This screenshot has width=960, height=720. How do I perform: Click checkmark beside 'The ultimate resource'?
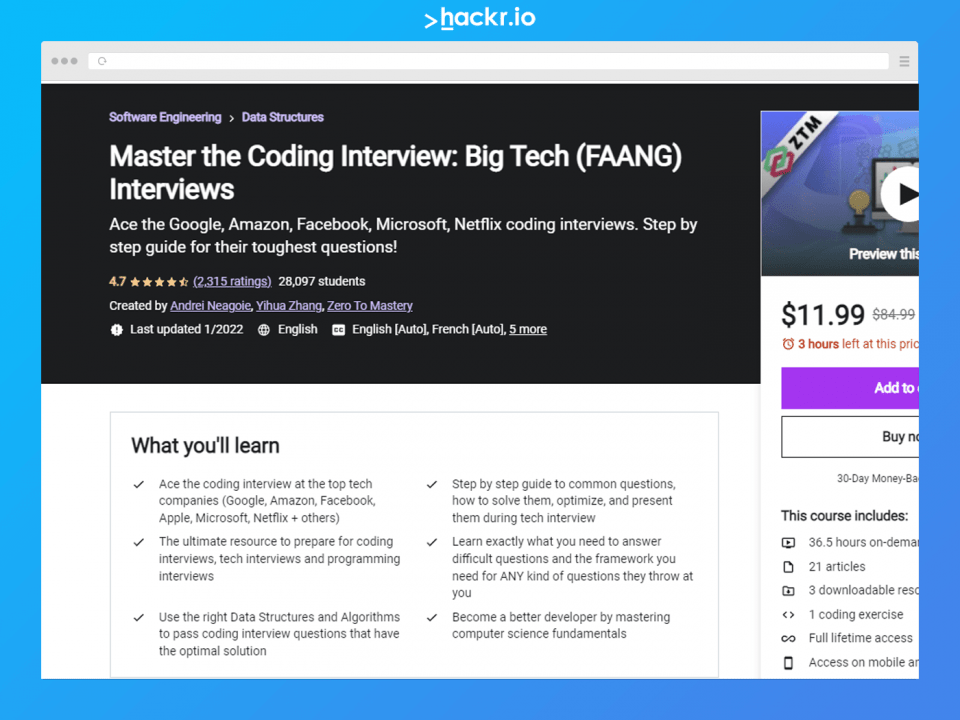point(139,542)
